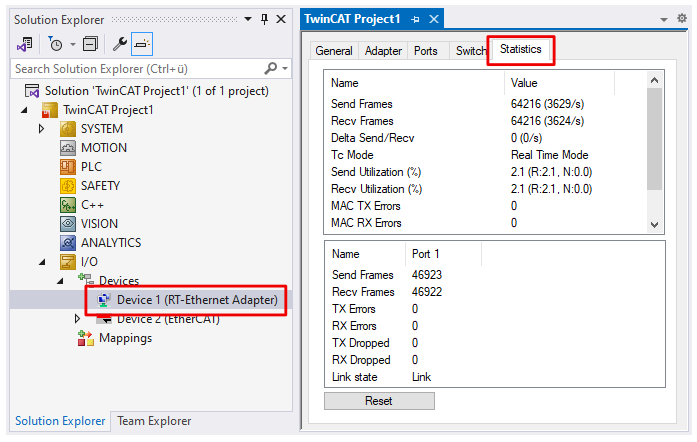Click the VISION eye icon
The height and width of the screenshot is (442, 697).
(68, 224)
